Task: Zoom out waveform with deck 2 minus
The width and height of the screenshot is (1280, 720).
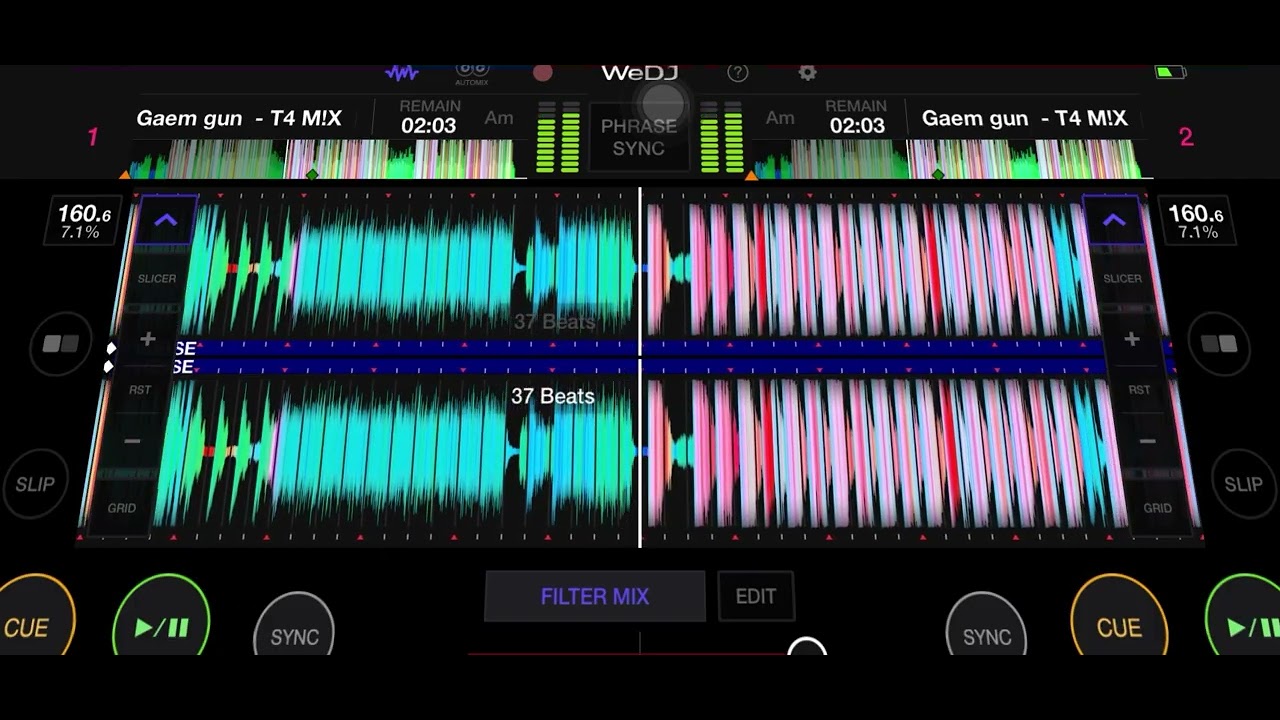Action: 1147,441
